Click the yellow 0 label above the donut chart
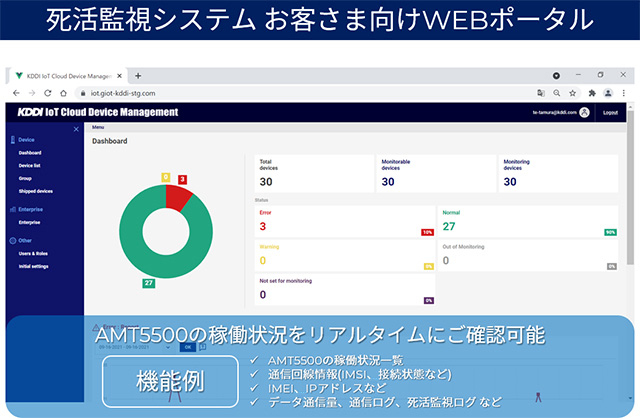This screenshot has height=418, width=640. tap(166, 177)
